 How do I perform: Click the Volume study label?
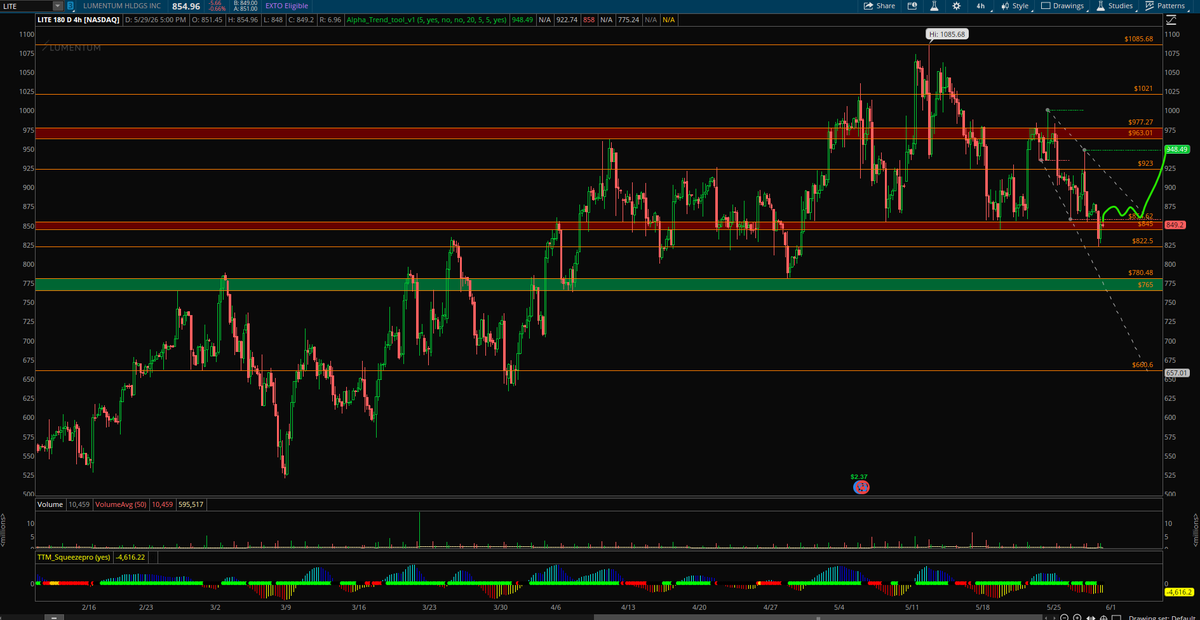click(50, 505)
